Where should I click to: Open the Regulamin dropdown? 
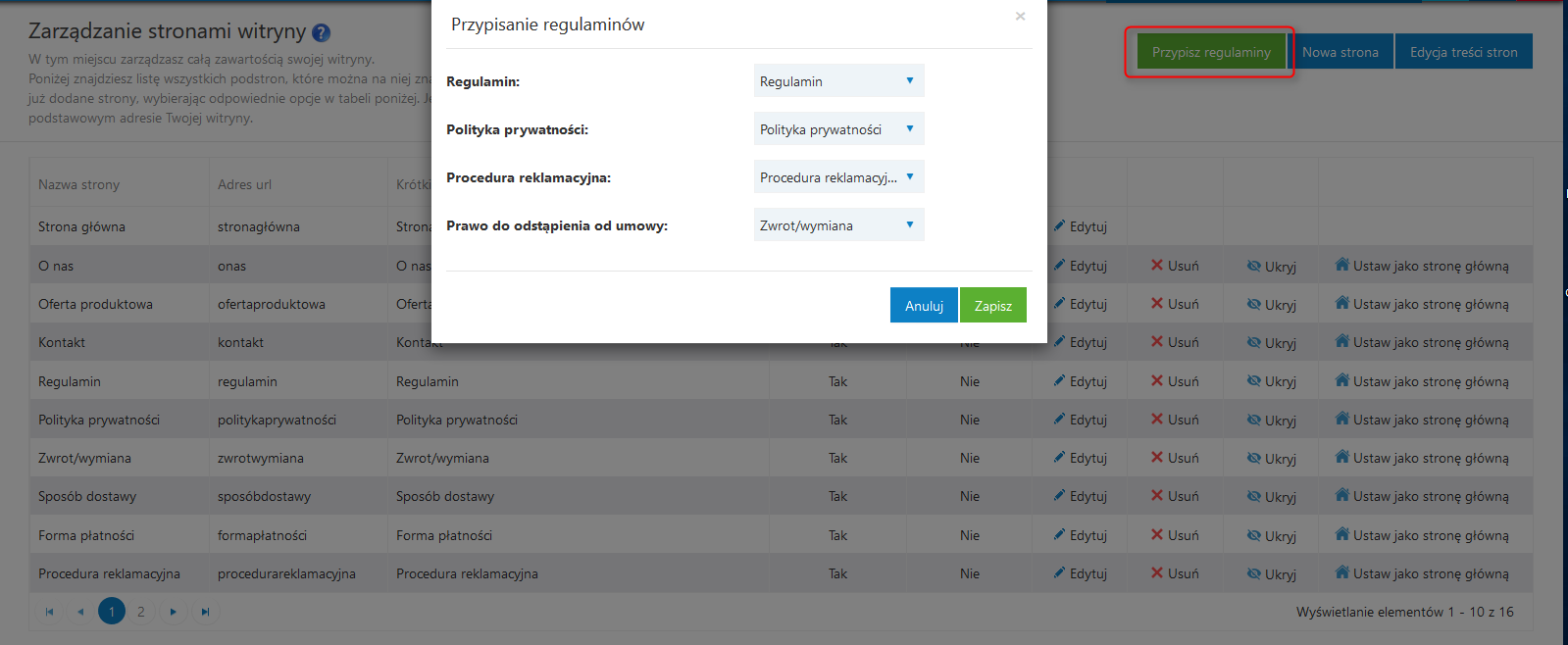point(838,81)
